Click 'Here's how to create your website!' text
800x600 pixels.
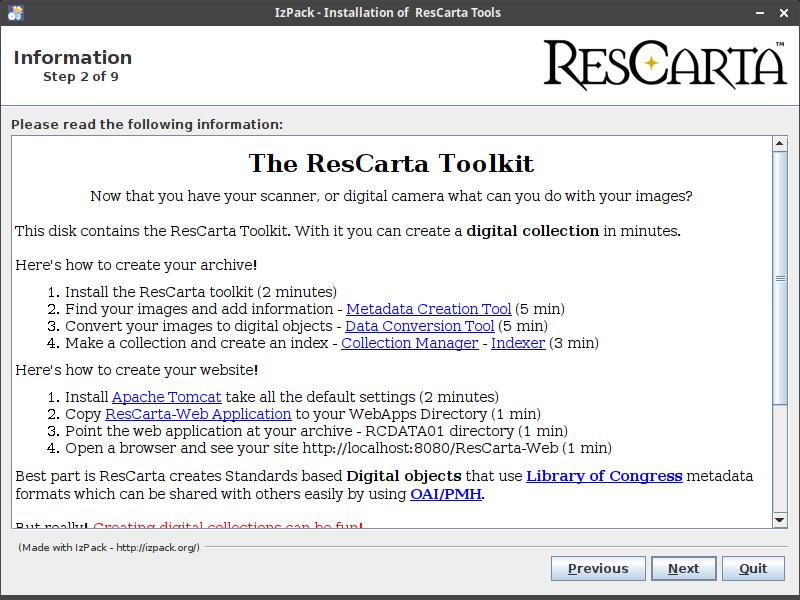(x=137, y=370)
